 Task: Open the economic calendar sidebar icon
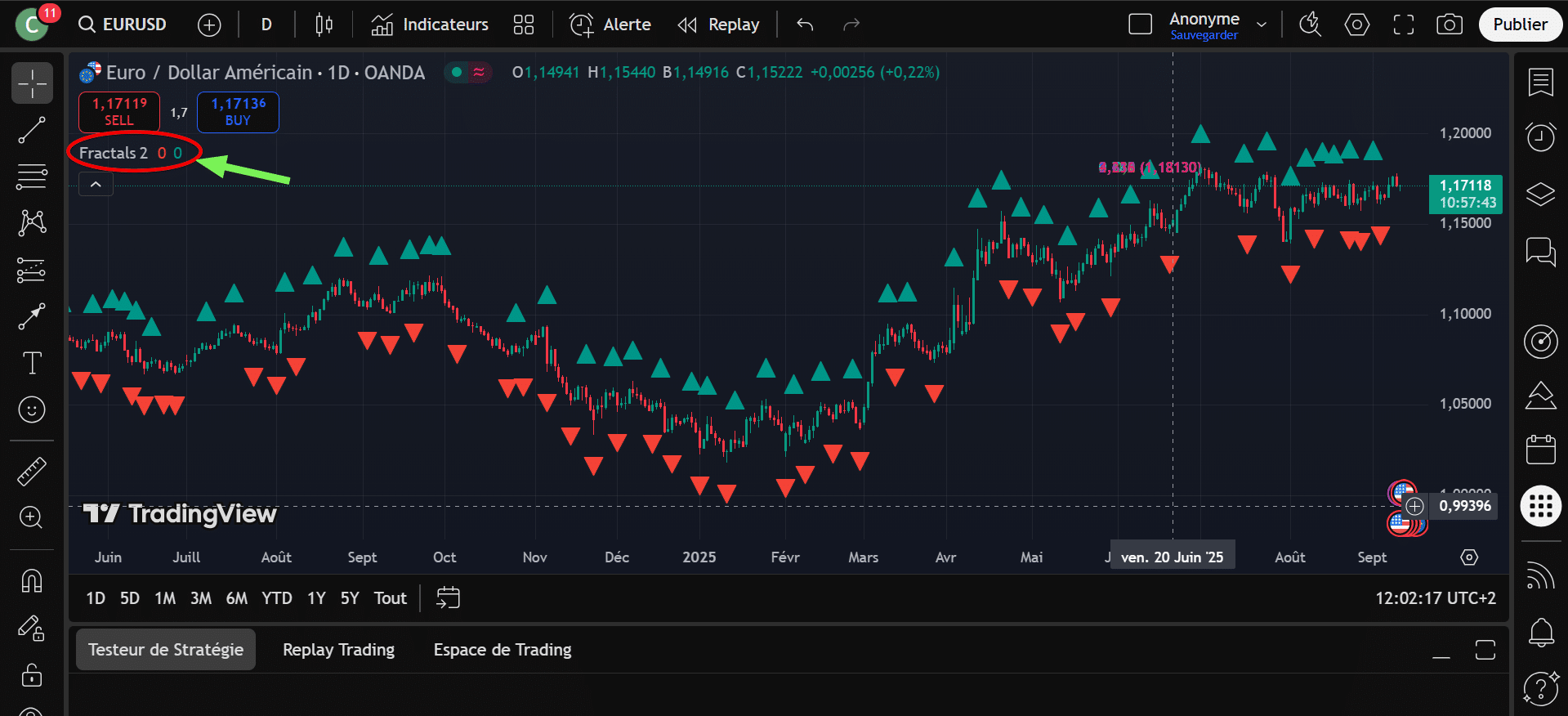click(1540, 450)
